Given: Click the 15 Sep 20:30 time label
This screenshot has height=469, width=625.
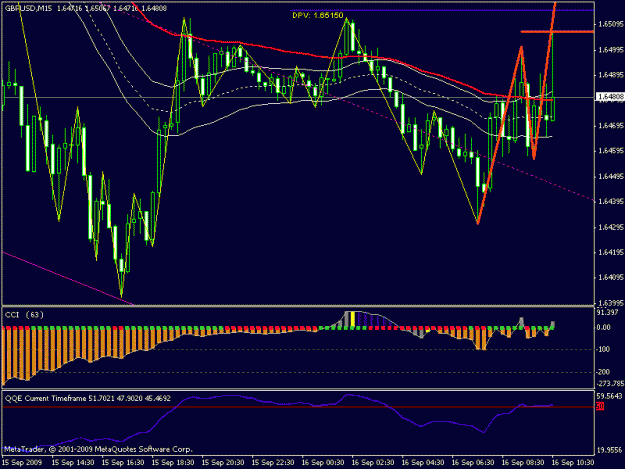Looking at the screenshot, I should (x=223, y=463).
